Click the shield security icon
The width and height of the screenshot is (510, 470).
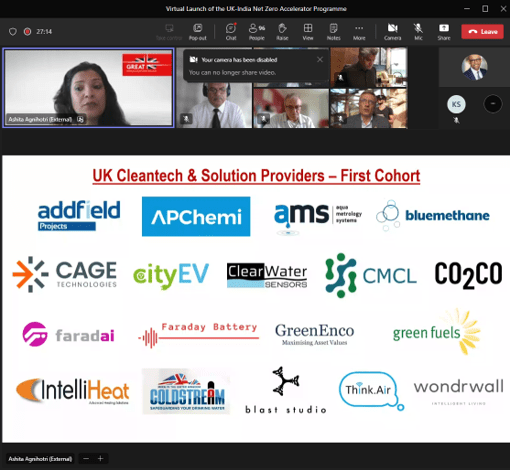13,32
